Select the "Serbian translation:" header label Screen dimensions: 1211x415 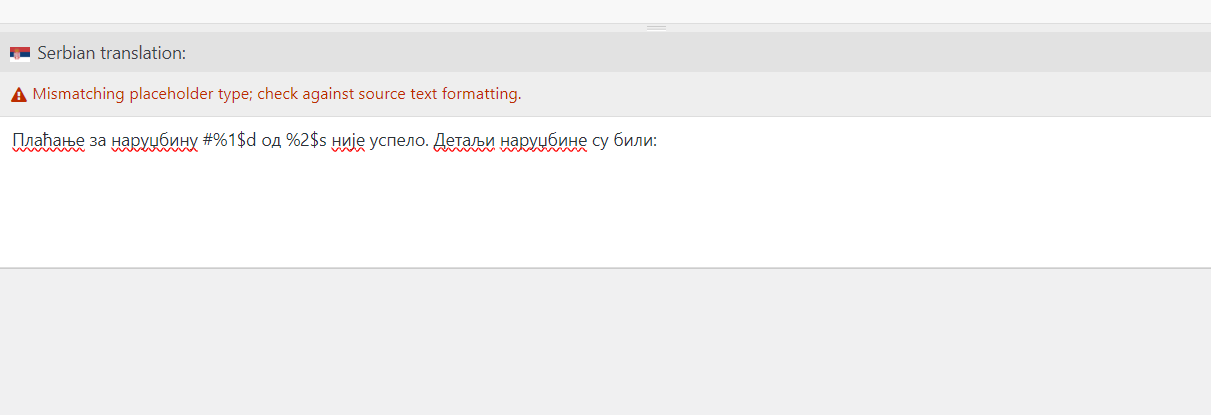[x=112, y=53]
